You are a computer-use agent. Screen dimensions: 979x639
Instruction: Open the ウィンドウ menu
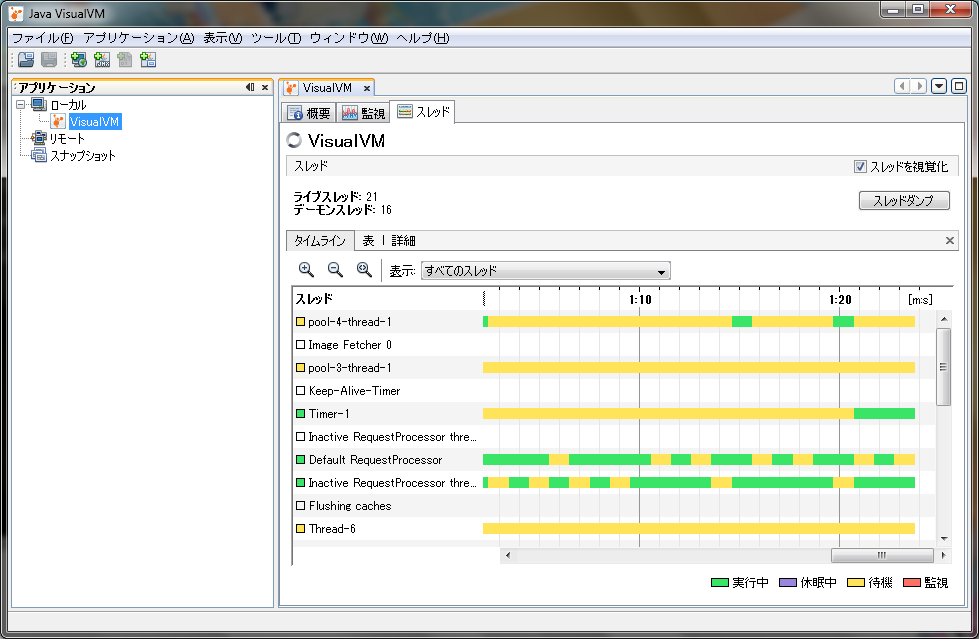pos(348,38)
